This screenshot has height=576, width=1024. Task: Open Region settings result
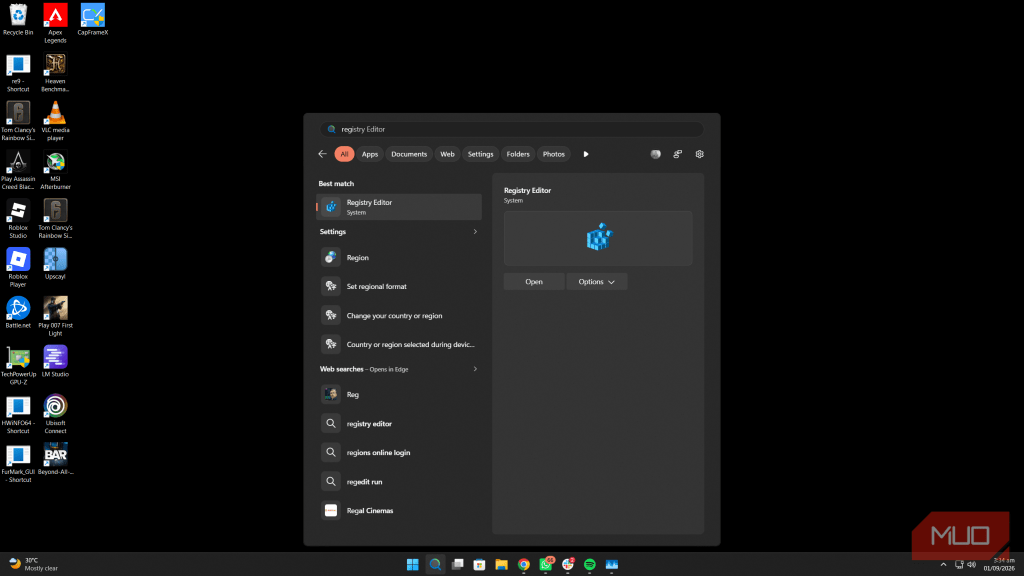coord(399,257)
